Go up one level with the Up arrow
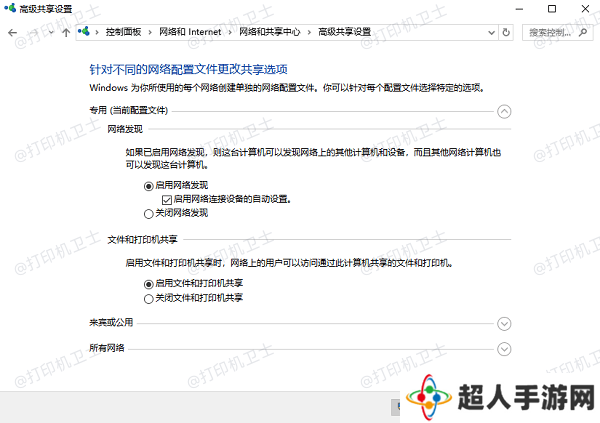Viewport: 600px width, 423px height. pos(66,32)
